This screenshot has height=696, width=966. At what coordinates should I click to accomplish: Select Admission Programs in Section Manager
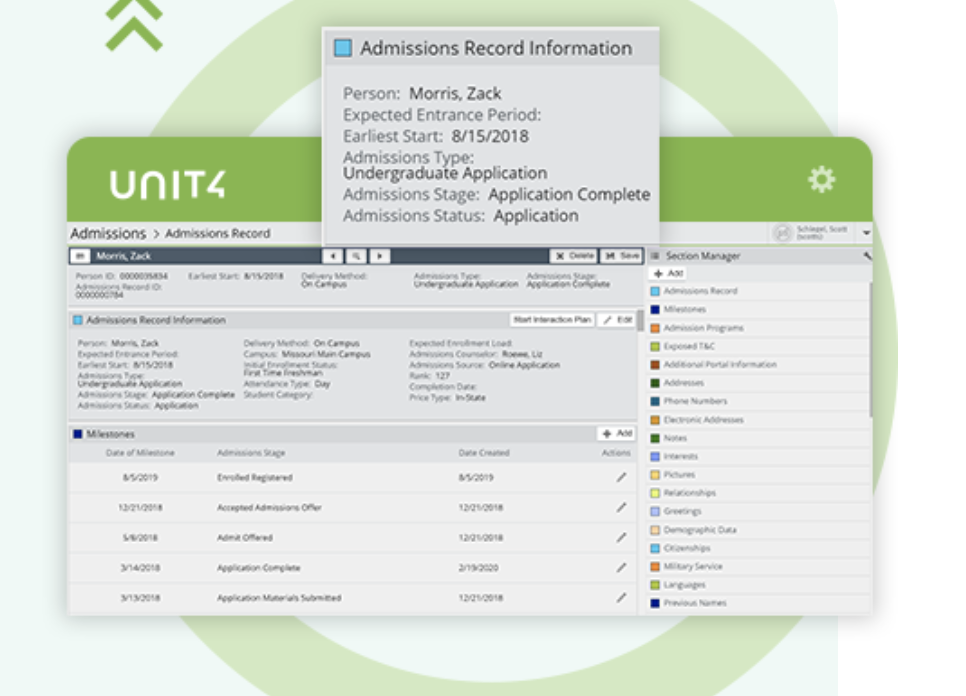[x=703, y=328]
